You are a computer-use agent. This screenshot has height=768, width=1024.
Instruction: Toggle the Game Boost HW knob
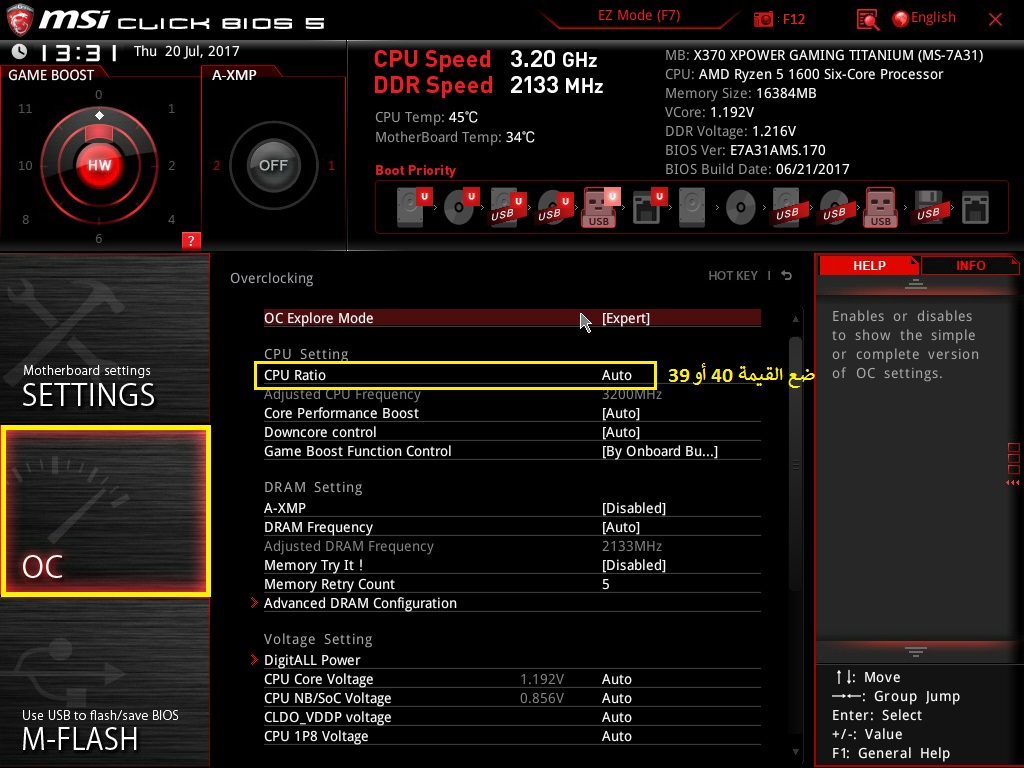[99, 165]
